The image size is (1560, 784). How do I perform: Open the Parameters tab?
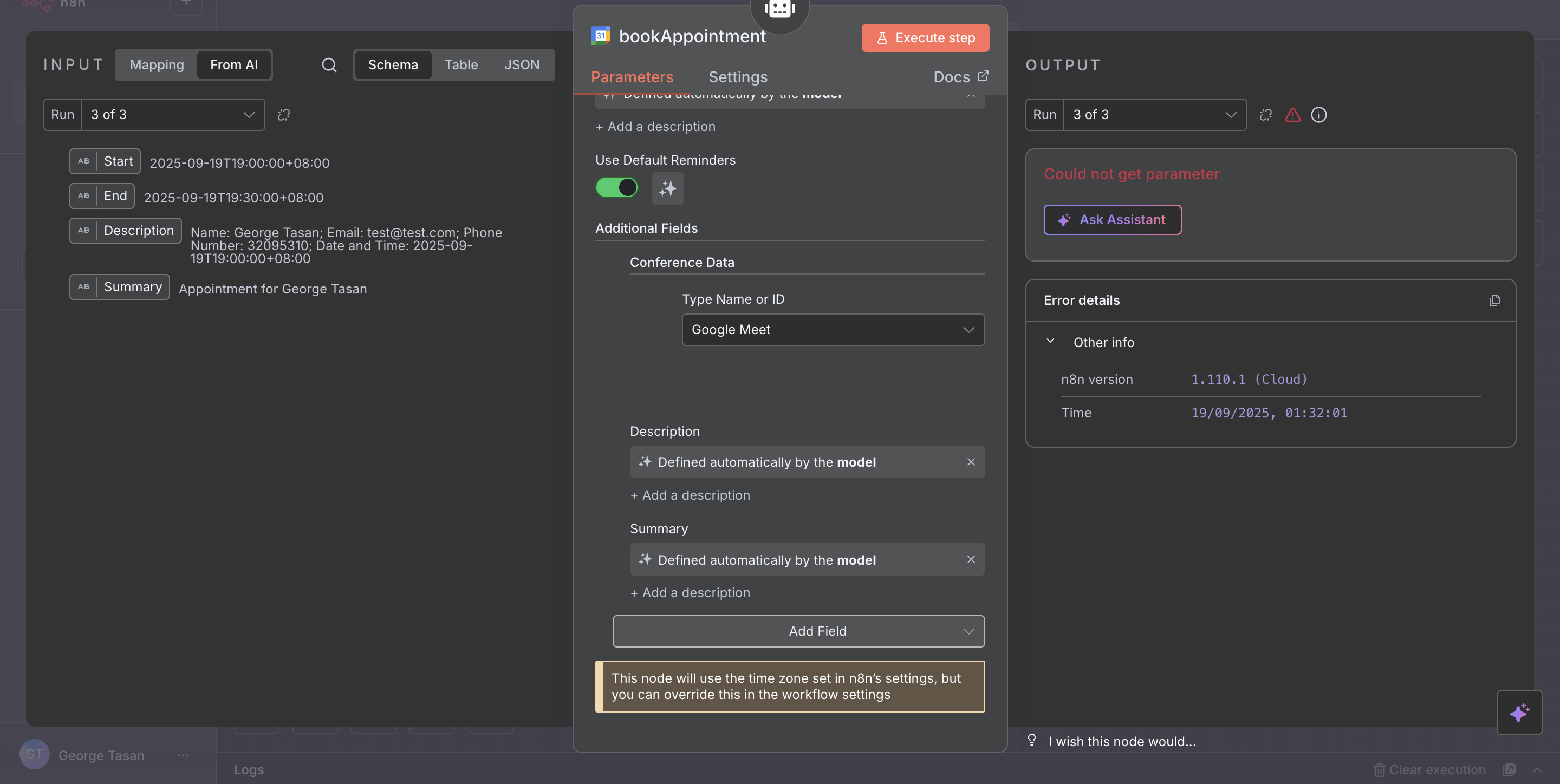[632, 77]
